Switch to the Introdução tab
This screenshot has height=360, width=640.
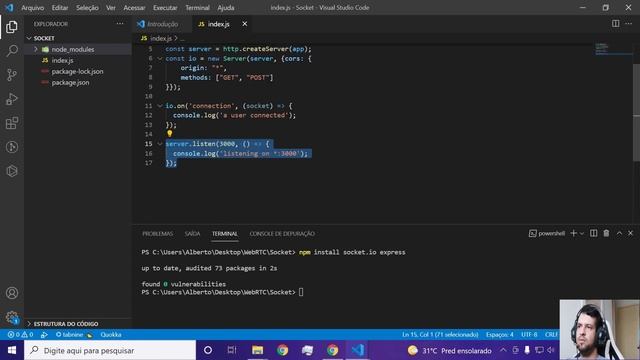(162, 24)
